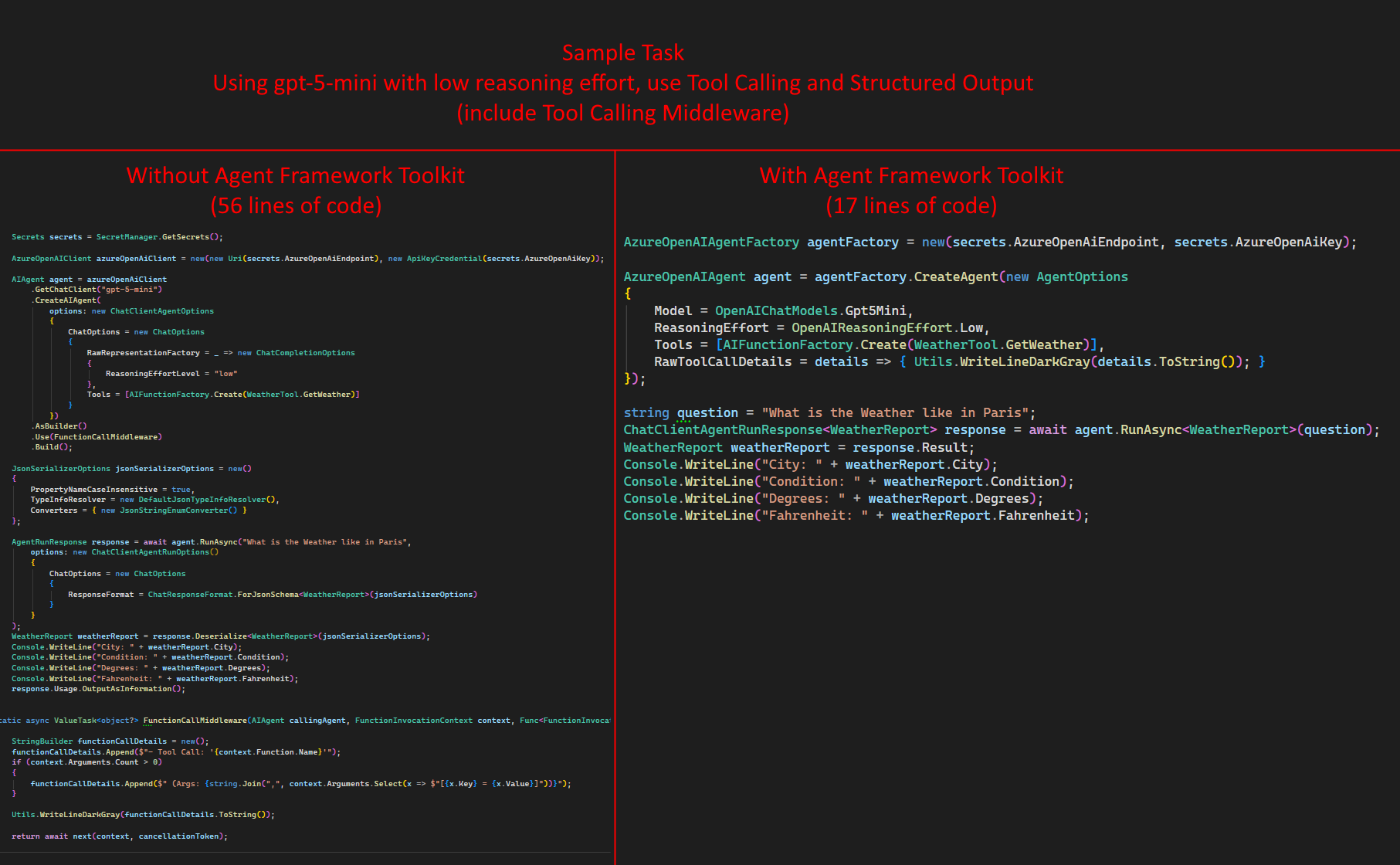
Task: Select the "string question =" line
Action: point(829,413)
